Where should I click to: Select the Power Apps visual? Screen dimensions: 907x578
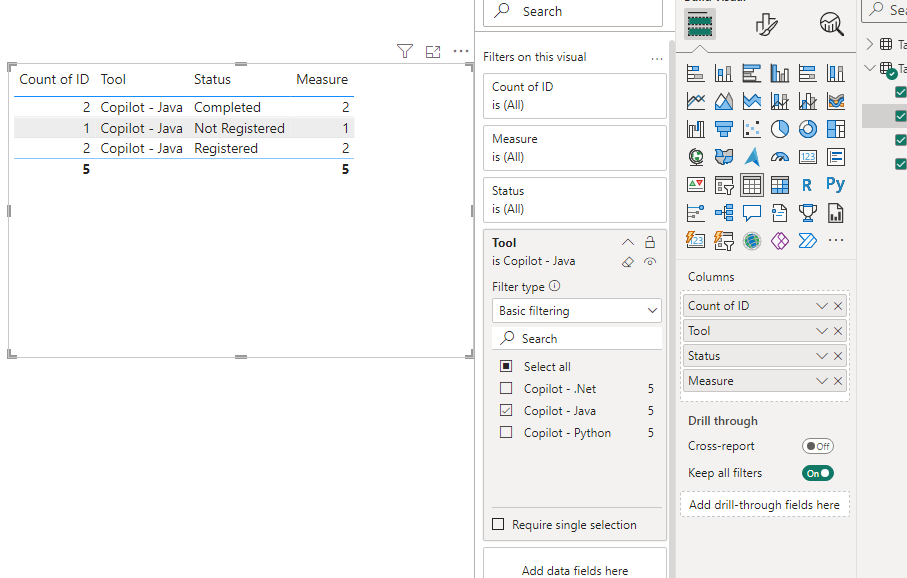point(780,241)
